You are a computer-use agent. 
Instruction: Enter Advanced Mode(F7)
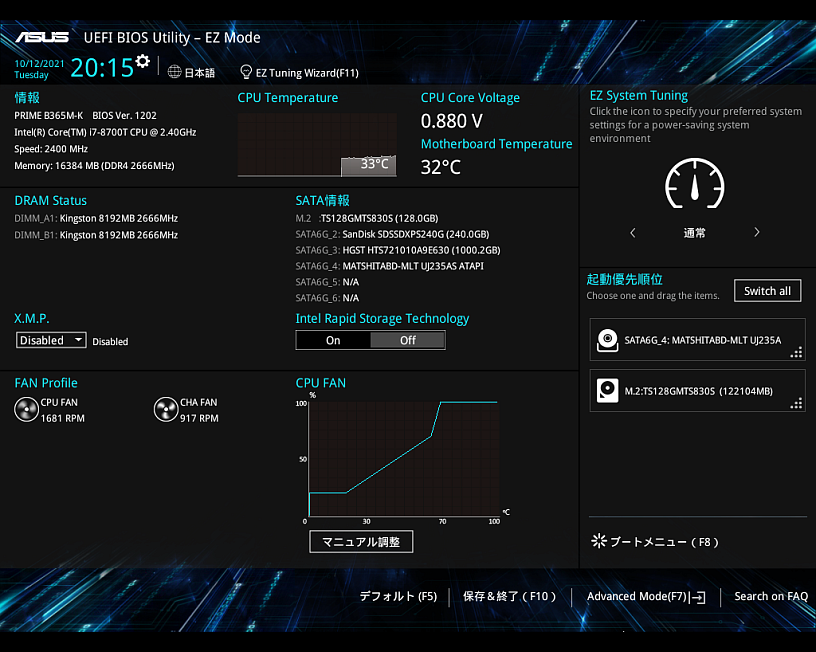pos(636,596)
